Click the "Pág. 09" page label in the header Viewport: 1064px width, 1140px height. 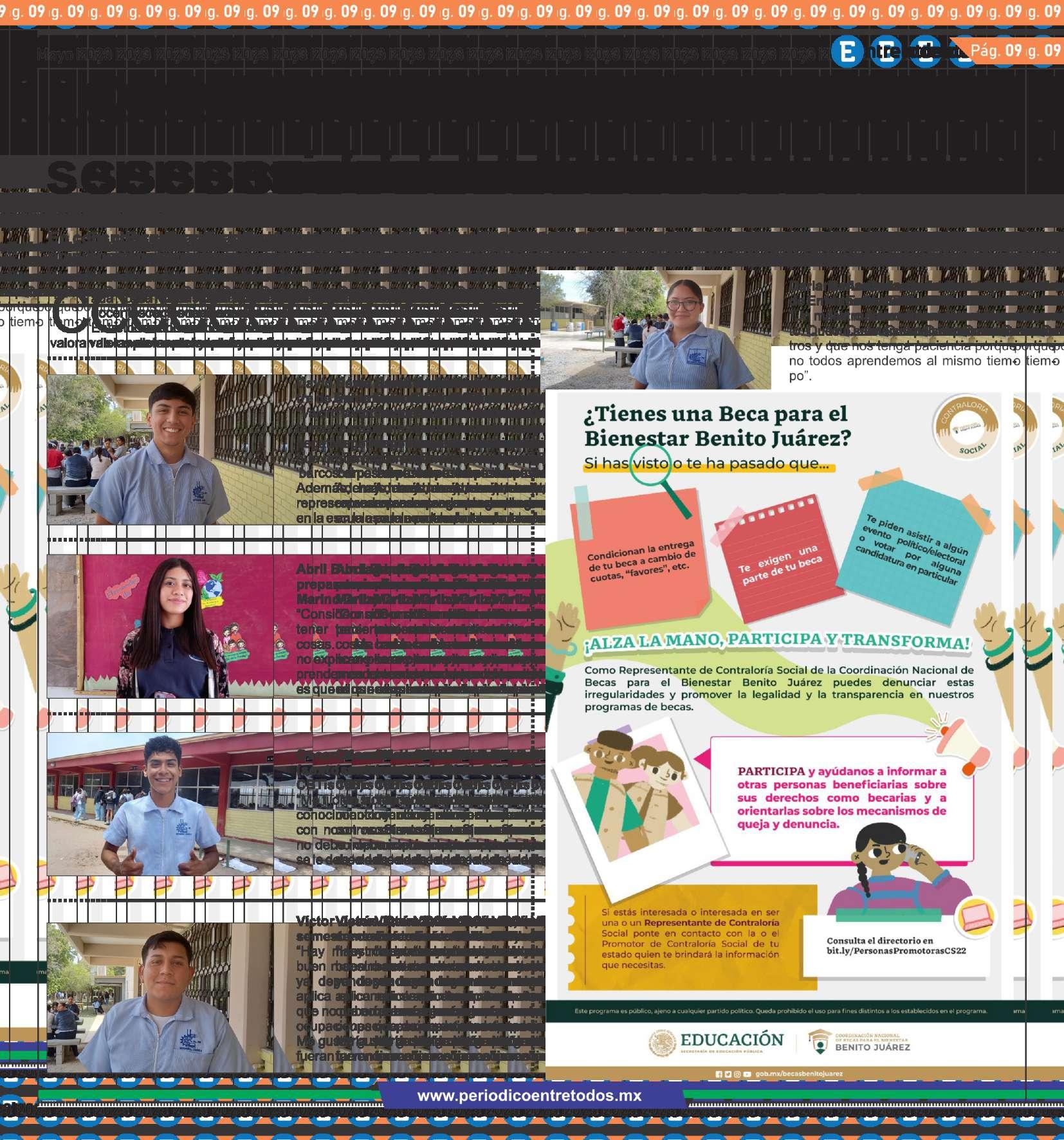[996, 50]
